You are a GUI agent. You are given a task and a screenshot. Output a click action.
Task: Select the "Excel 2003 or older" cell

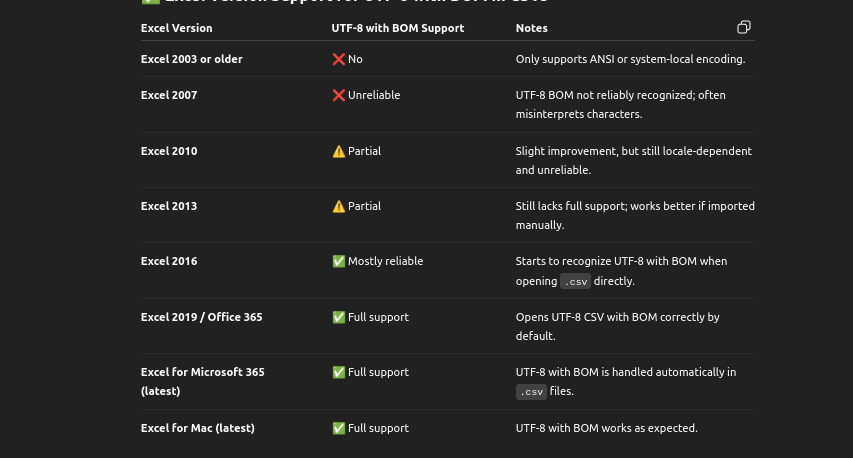tap(191, 59)
